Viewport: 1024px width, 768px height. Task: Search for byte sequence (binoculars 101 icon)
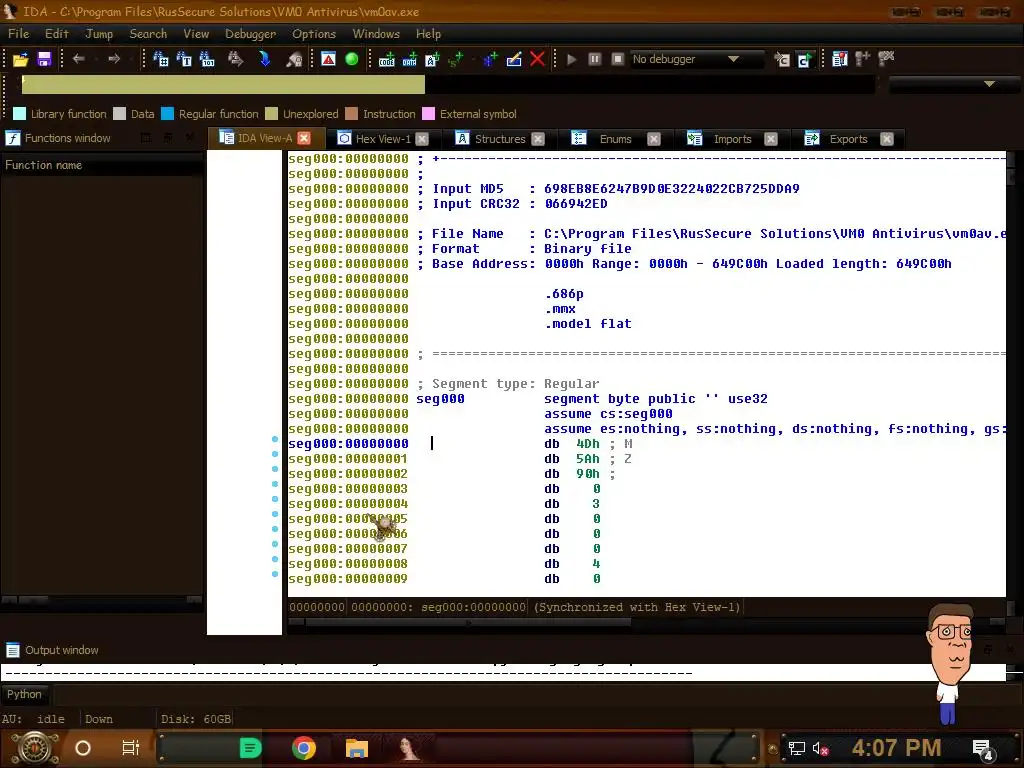click(x=207, y=59)
